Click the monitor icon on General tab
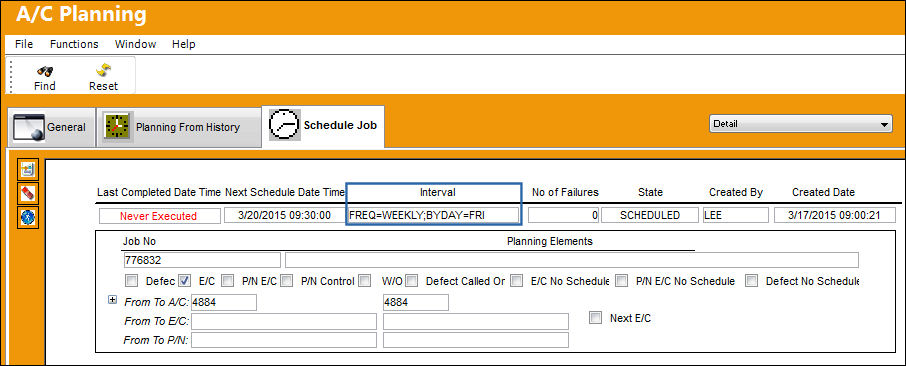 point(29,127)
